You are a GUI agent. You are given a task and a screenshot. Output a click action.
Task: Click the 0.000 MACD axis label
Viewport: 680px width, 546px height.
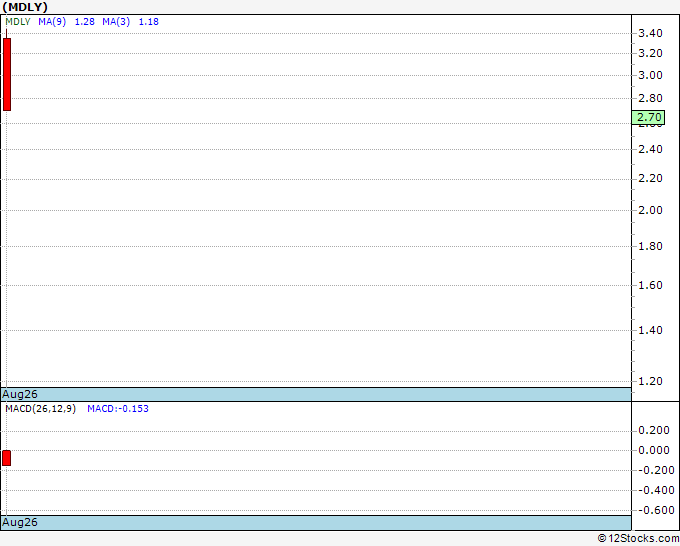tap(654, 450)
